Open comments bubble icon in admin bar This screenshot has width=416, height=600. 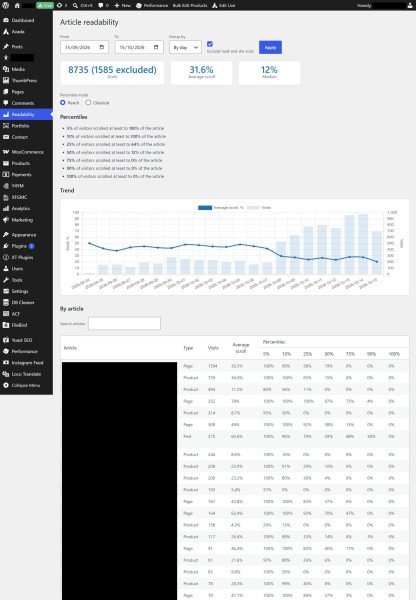(103, 5)
